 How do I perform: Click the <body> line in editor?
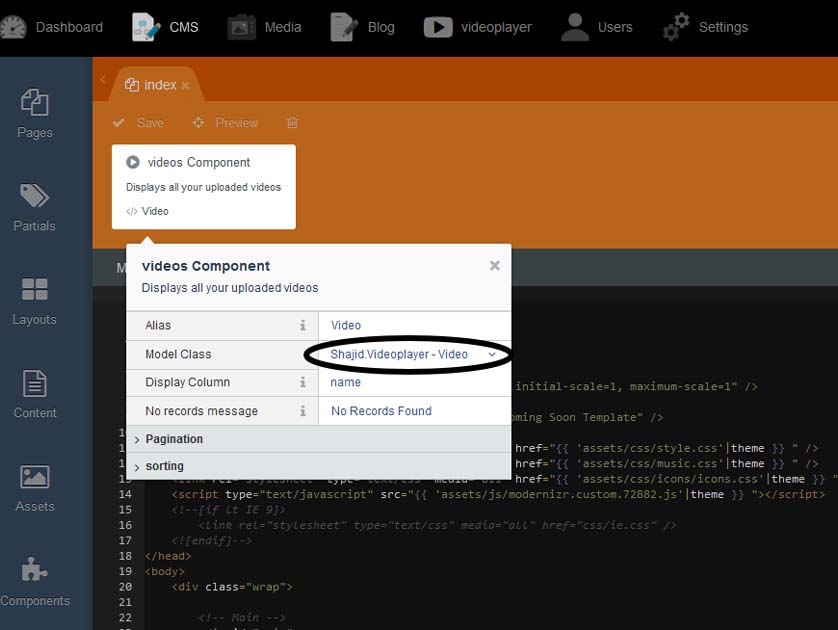pos(165,572)
